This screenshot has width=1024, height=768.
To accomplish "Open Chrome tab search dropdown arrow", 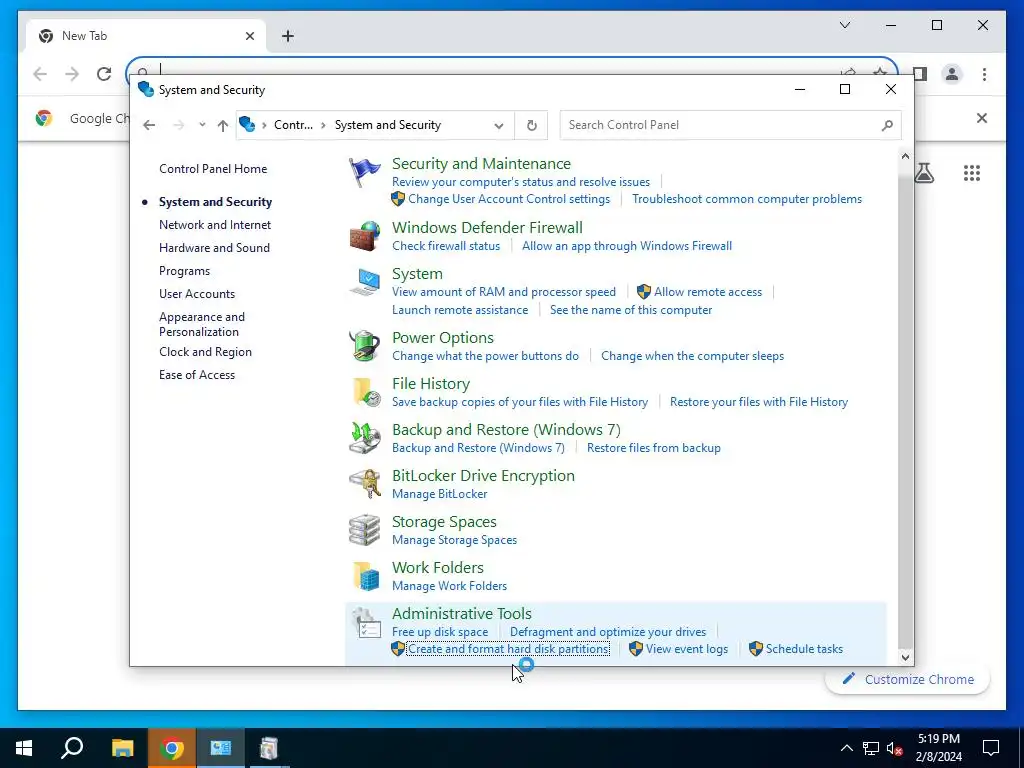I will point(844,25).
